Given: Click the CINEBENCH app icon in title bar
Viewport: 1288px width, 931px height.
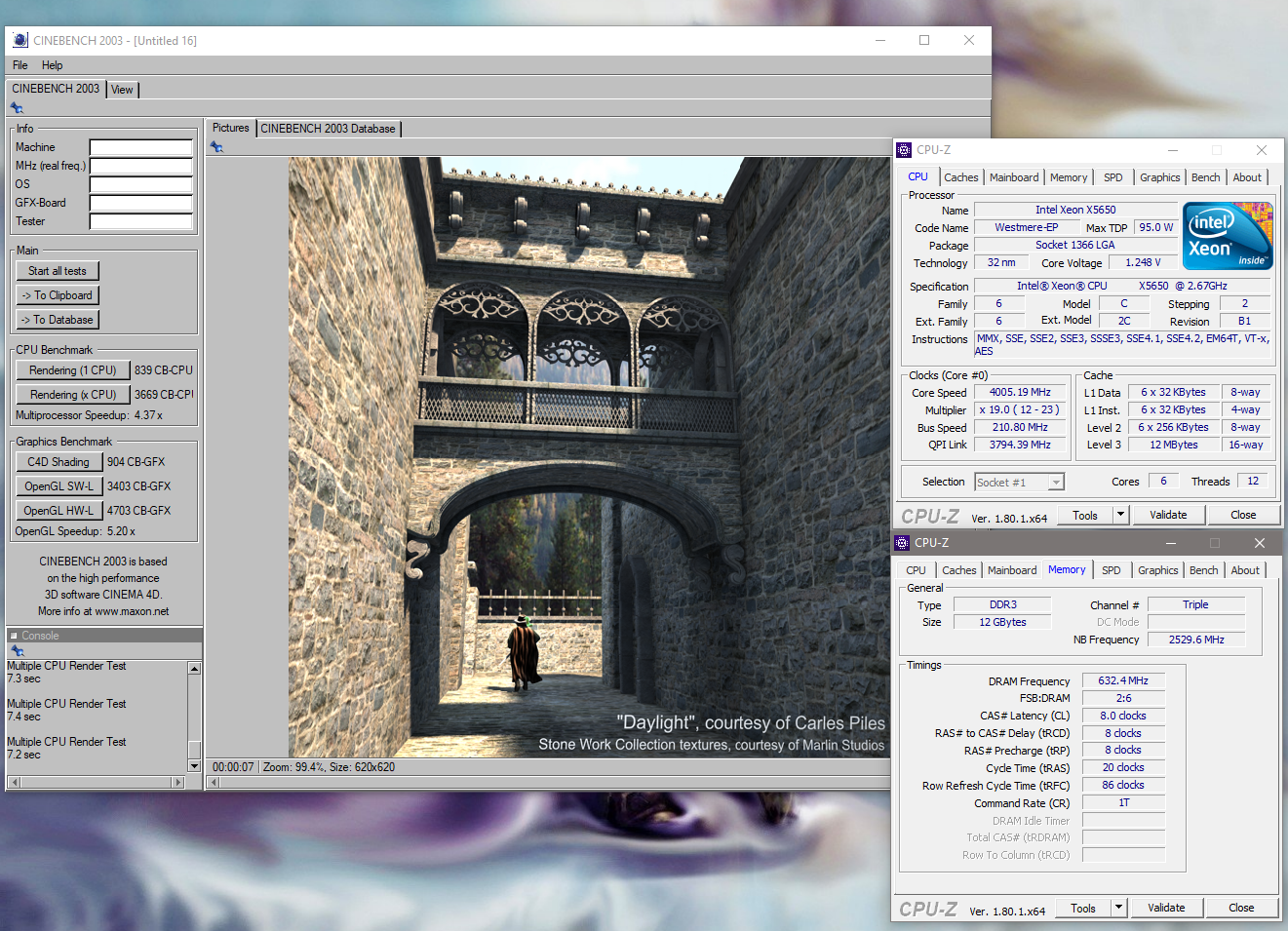Looking at the screenshot, I should tap(20, 40).
